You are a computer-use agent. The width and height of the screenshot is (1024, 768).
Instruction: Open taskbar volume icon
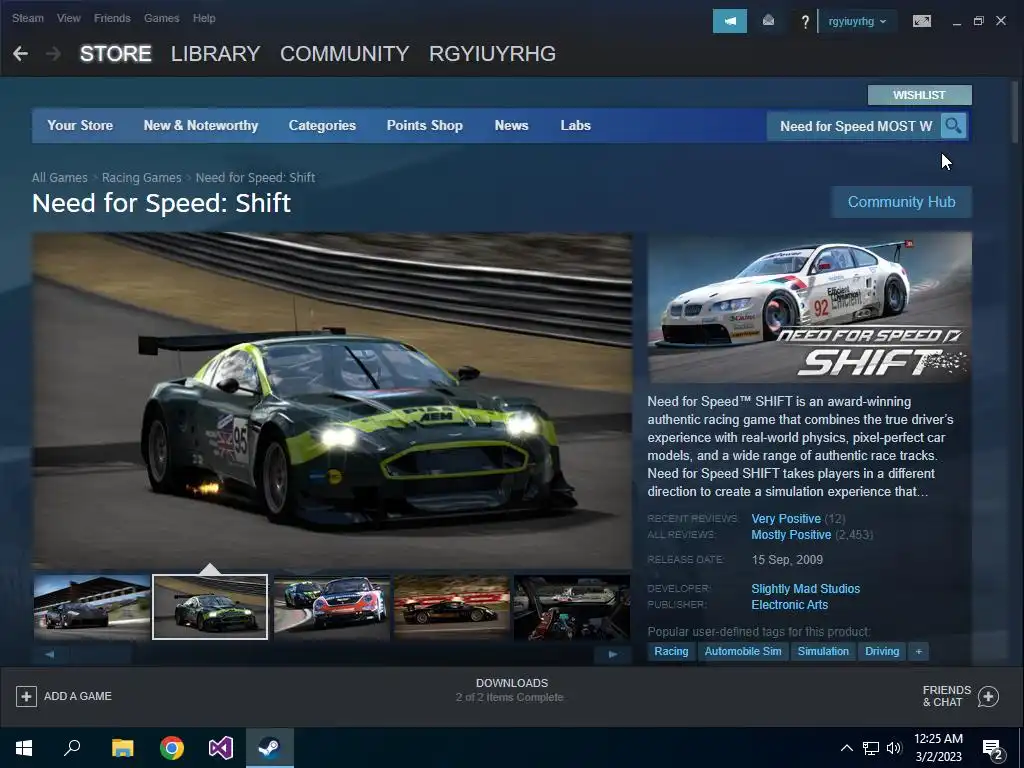point(894,748)
